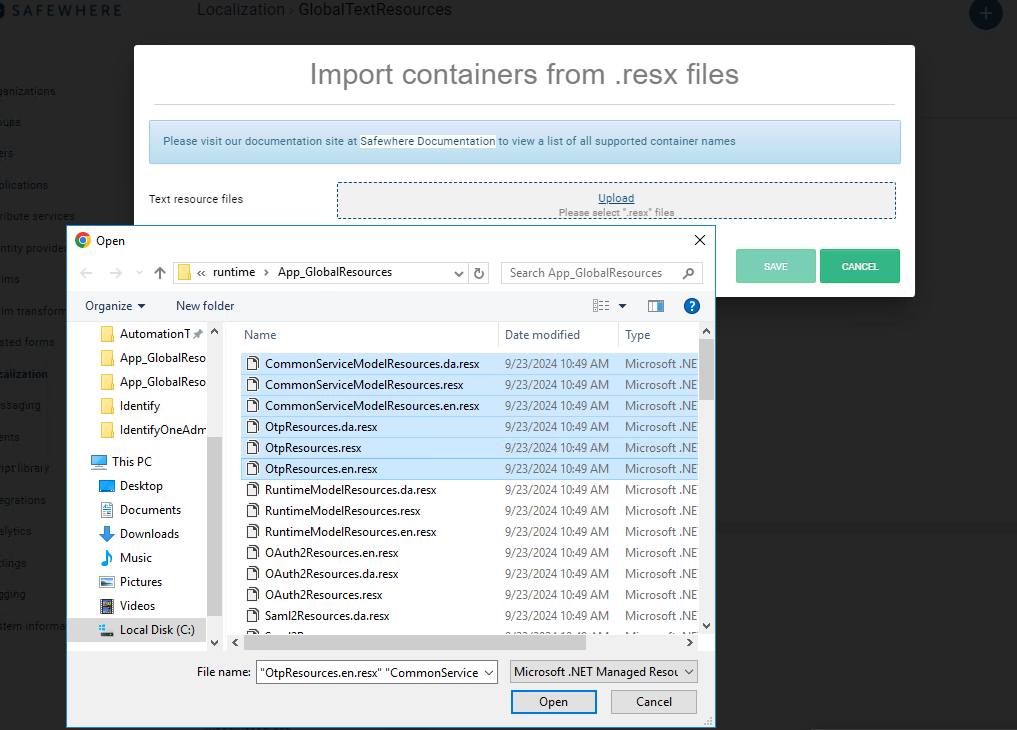1017x730 pixels.
Task: Toggle the preview pane in the Open dialog
Action: click(x=655, y=305)
